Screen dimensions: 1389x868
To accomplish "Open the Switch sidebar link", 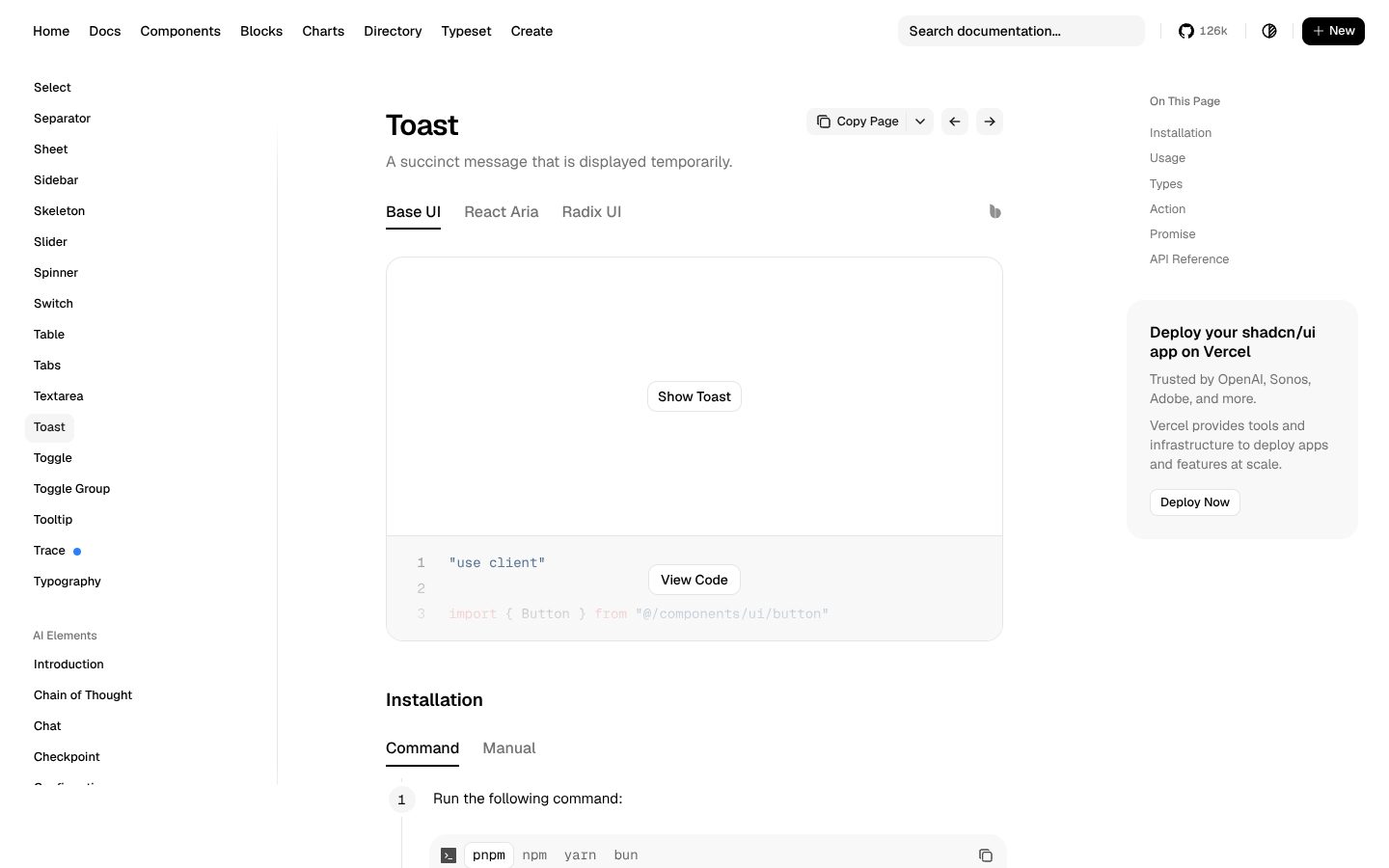I will [x=53, y=304].
